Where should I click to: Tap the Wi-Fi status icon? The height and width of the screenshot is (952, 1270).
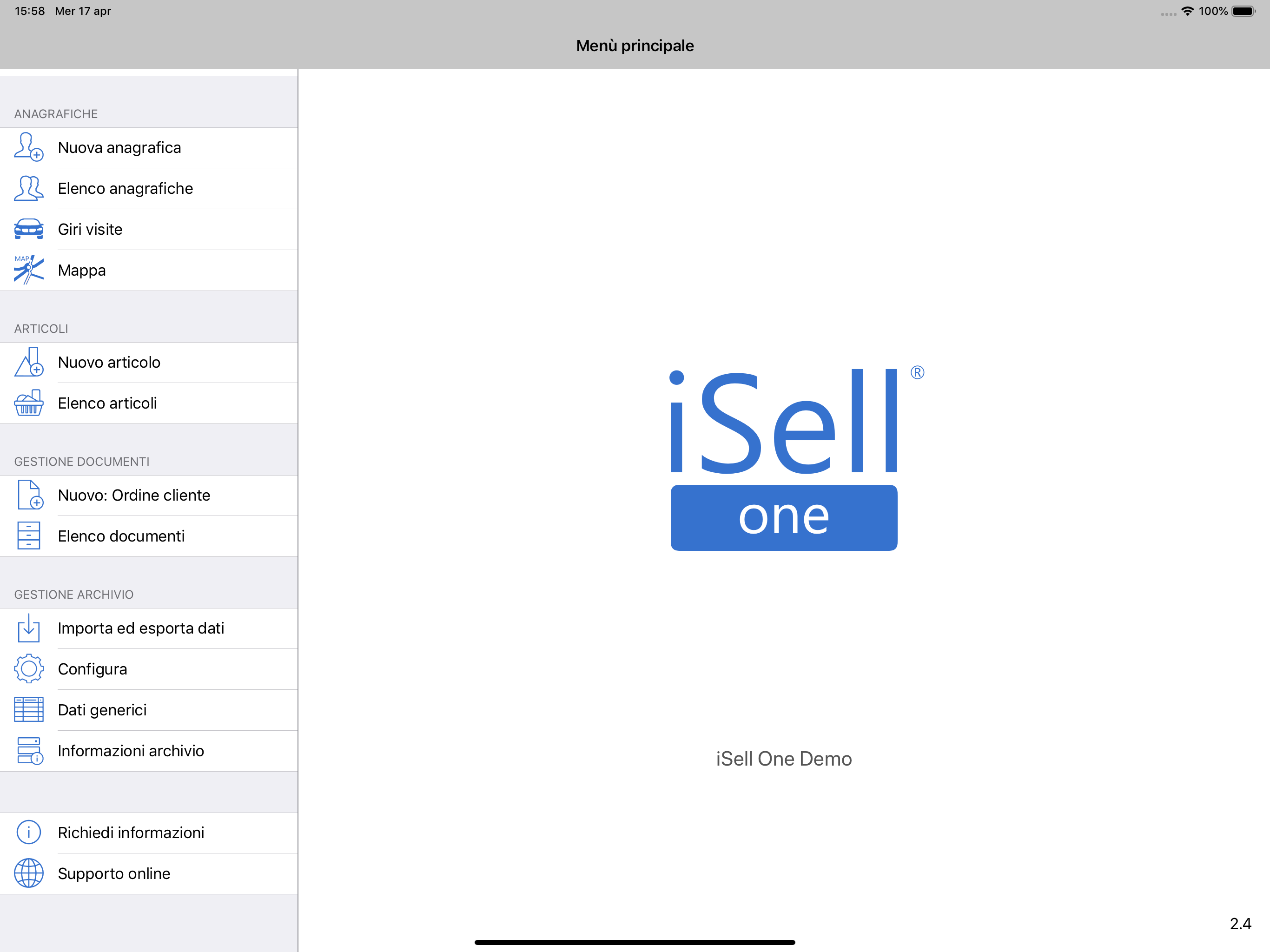click(1187, 11)
